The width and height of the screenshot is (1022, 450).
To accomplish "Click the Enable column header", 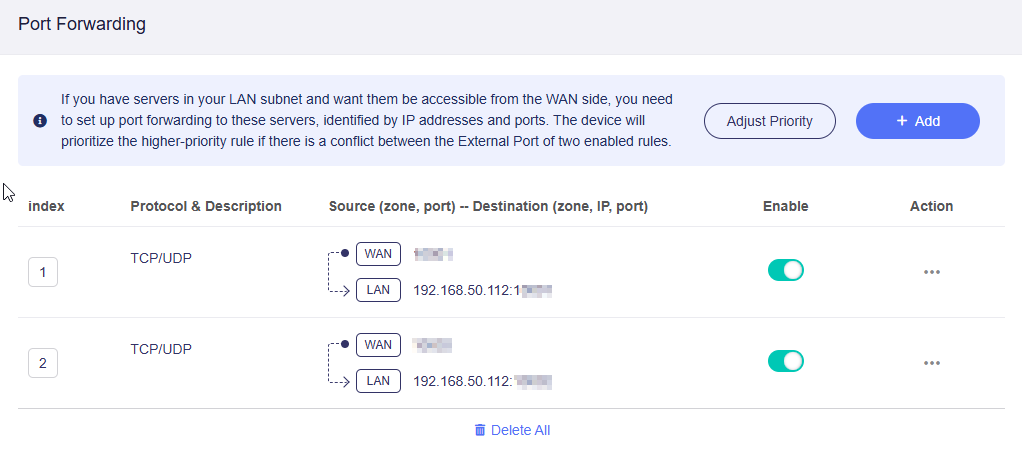I will pos(785,206).
